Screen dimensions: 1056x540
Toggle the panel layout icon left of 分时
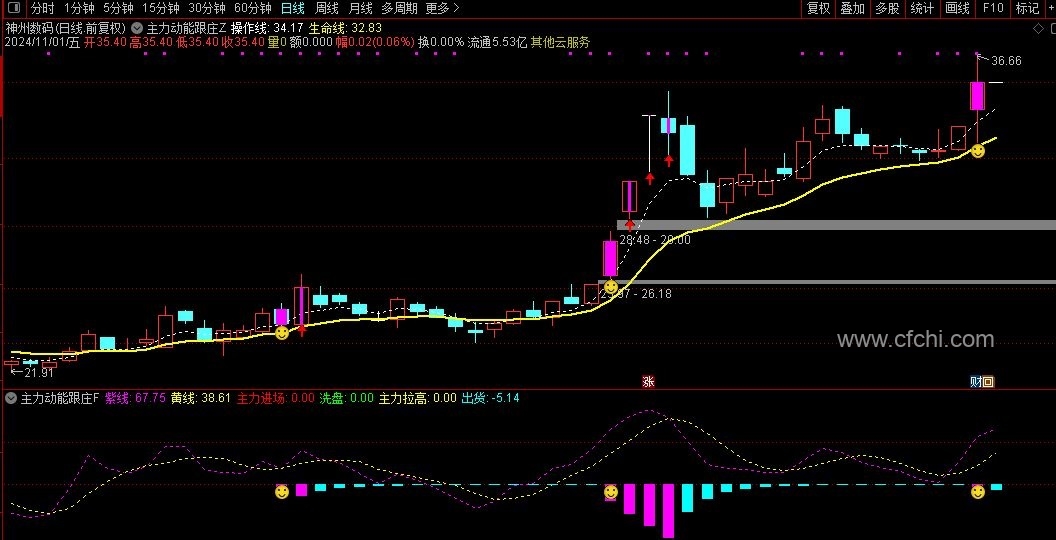[x=12, y=8]
